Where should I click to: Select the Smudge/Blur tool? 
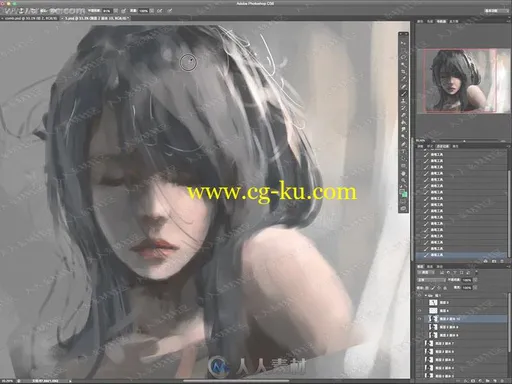point(403,130)
